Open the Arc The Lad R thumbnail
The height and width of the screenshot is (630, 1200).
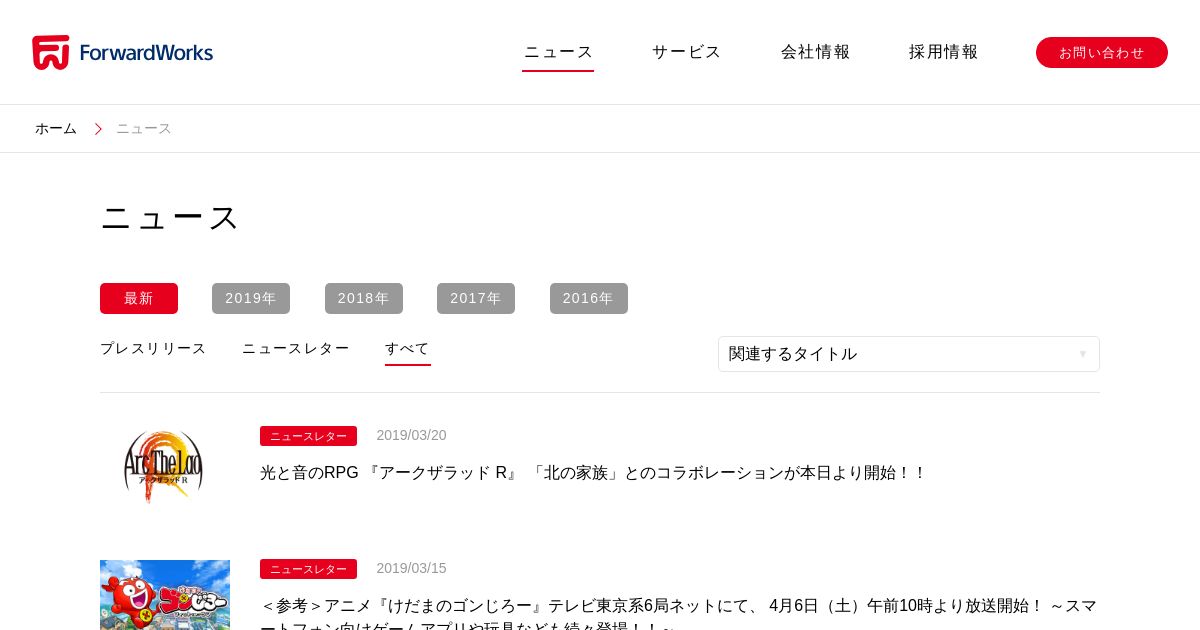point(165,465)
